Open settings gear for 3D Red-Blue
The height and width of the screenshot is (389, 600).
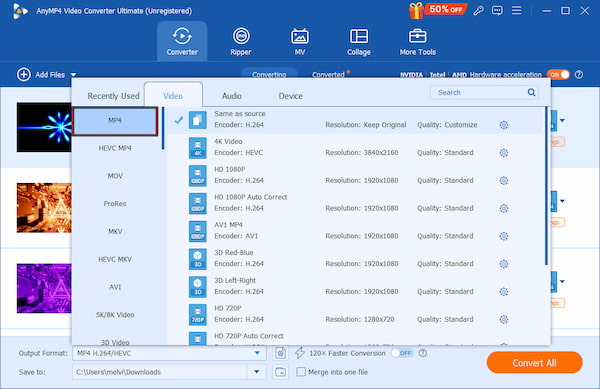(504, 264)
